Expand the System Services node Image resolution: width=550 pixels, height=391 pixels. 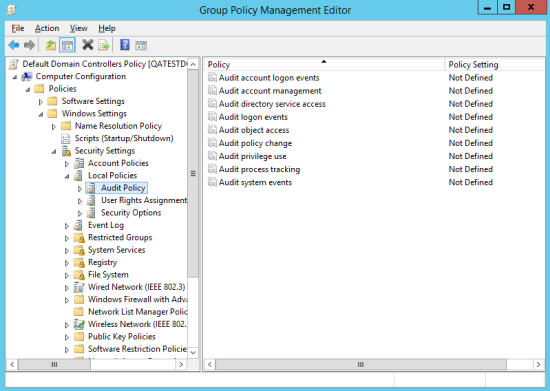[67, 251]
